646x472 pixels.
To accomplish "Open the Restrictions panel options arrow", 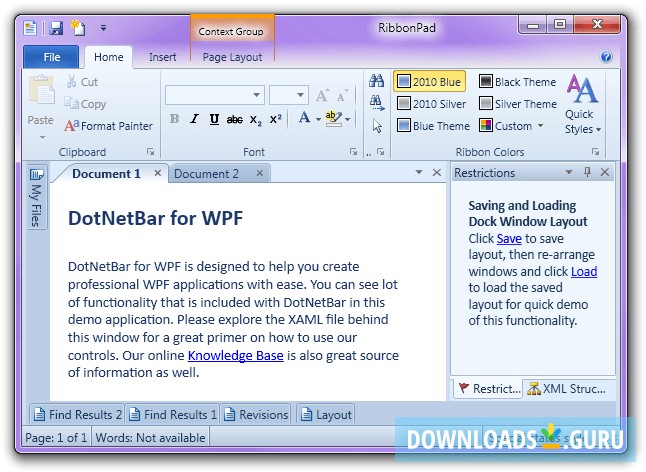I will point(569,172).
